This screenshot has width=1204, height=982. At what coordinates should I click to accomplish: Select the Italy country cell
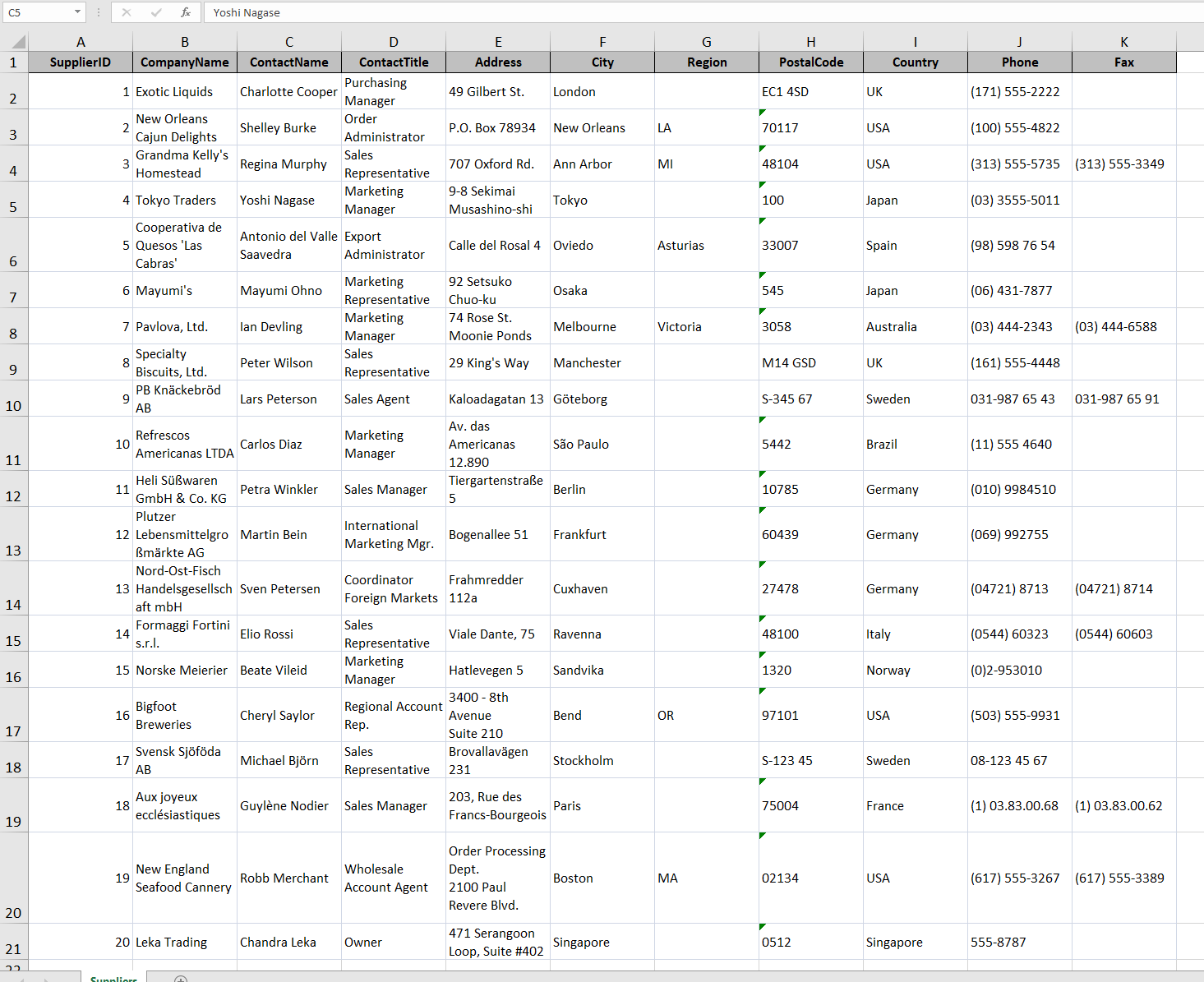point(916,634)
